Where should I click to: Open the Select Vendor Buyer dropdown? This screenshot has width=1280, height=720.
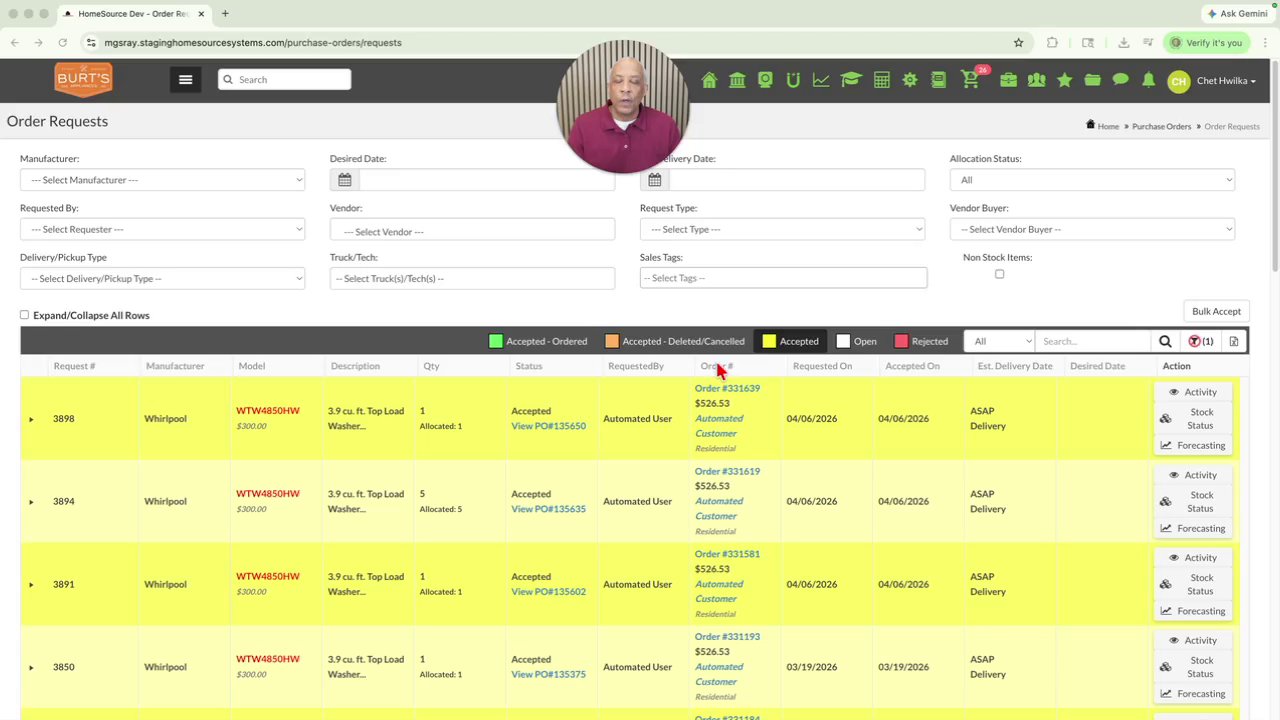(x=1092, y=229)
